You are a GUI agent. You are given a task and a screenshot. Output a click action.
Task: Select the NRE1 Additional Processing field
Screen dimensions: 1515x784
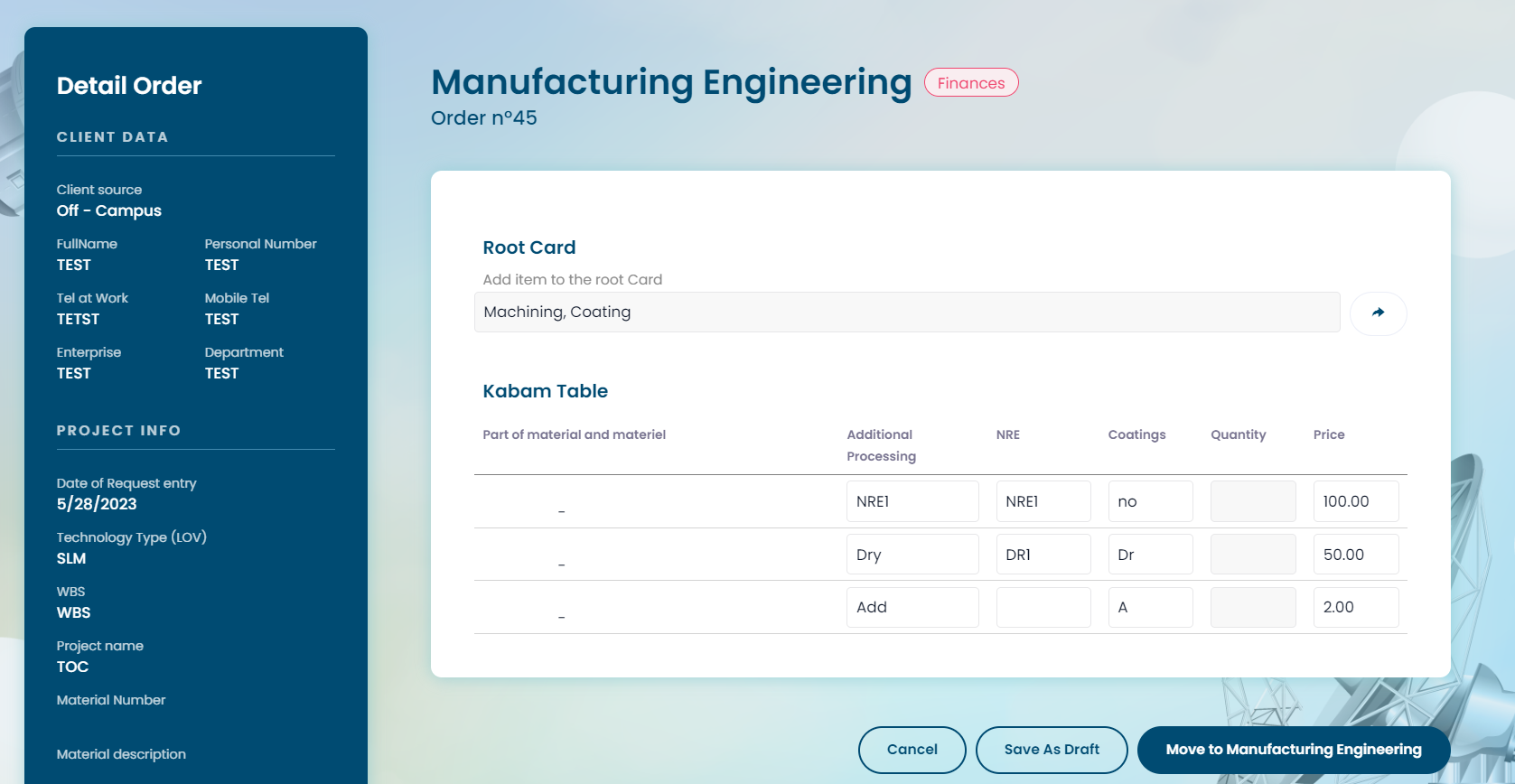912,501
